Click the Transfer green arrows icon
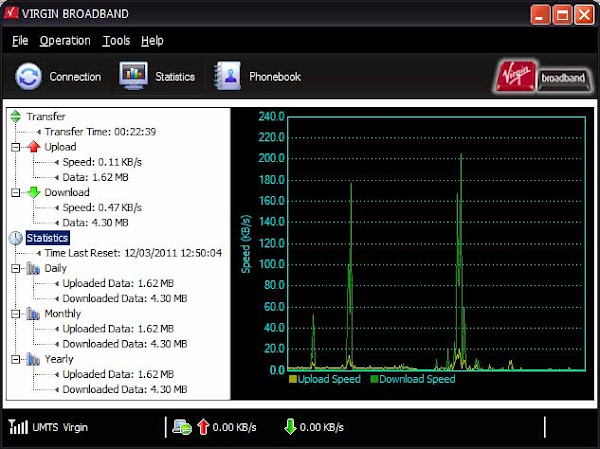The height and width of the screenshot is (449, 600). pos(16,116)
